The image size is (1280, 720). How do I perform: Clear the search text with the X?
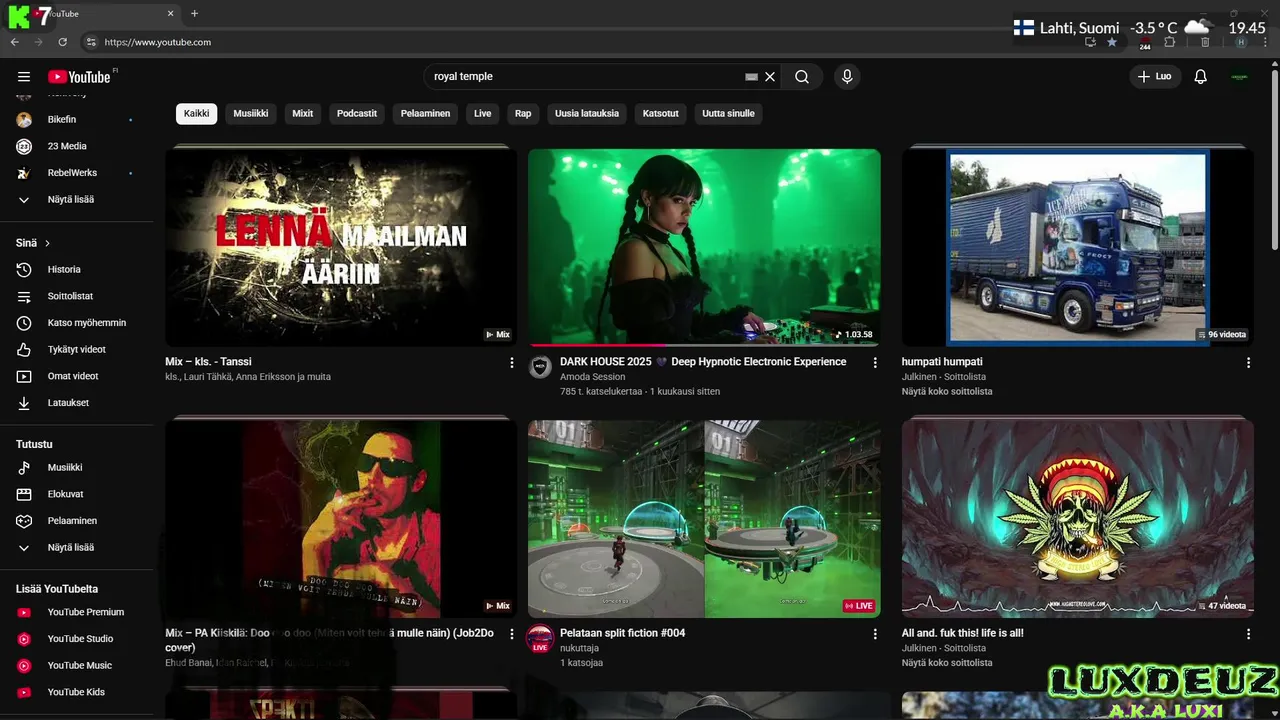click(x=770, y=77)
